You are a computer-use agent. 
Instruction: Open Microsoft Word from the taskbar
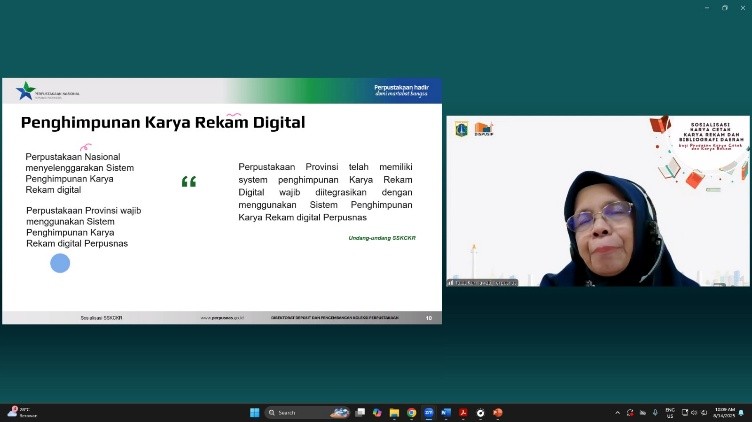446,412
